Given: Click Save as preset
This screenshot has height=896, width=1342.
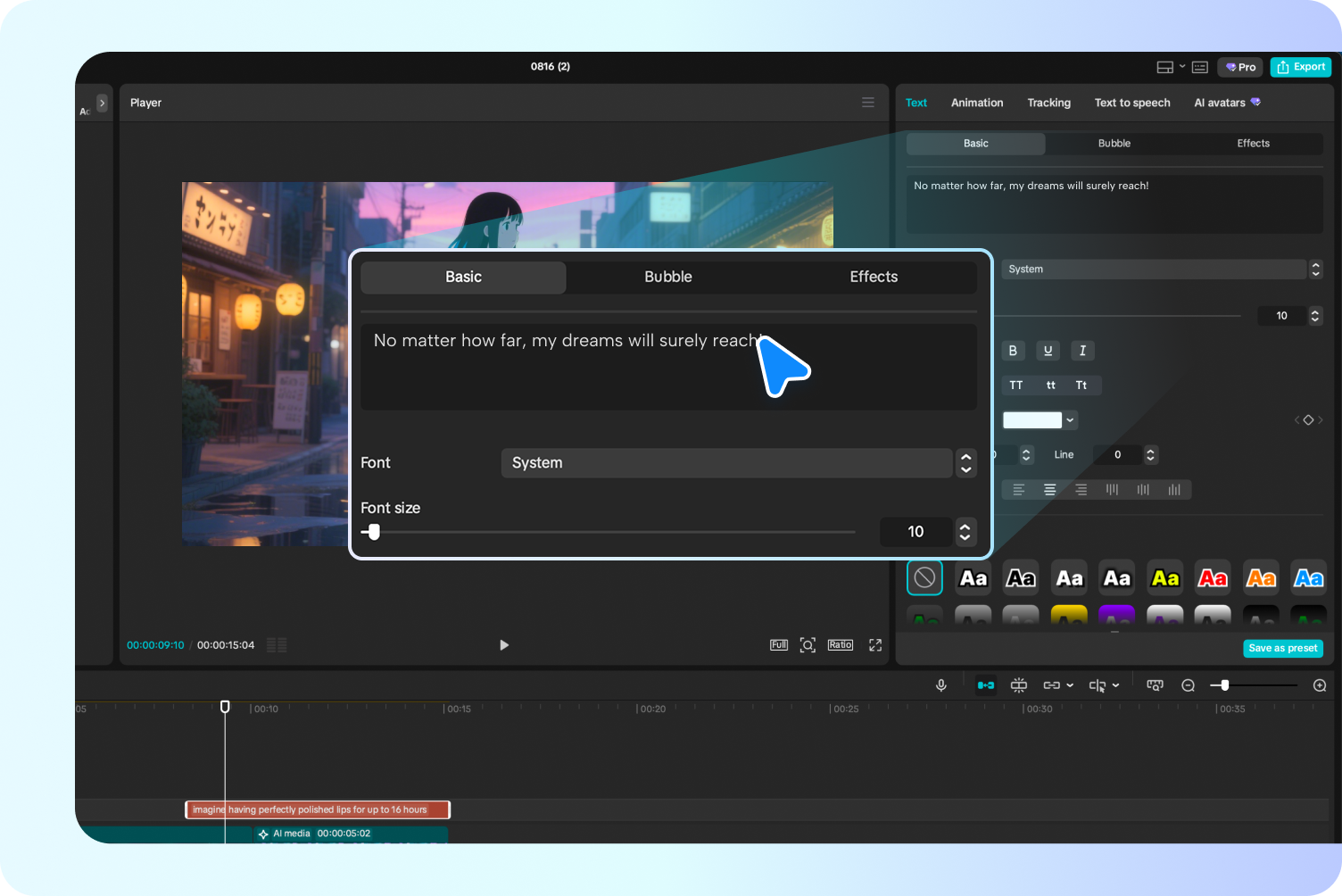Looking at the screenshot, I should coord(1283,649).
